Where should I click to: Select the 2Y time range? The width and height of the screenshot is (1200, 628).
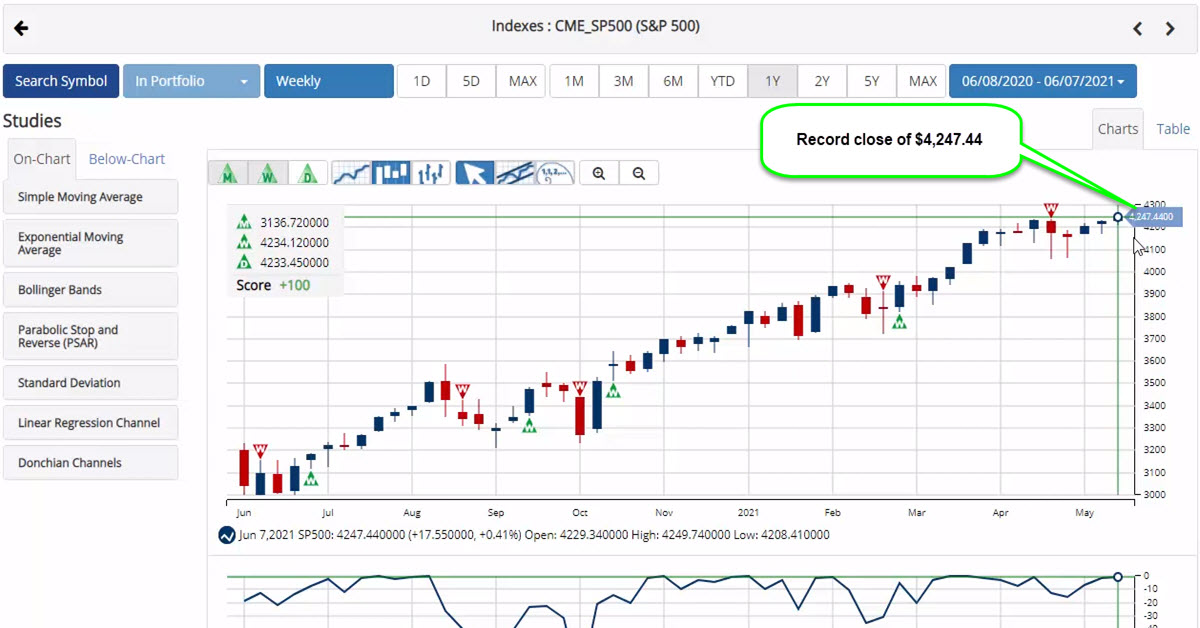point(822,81)
